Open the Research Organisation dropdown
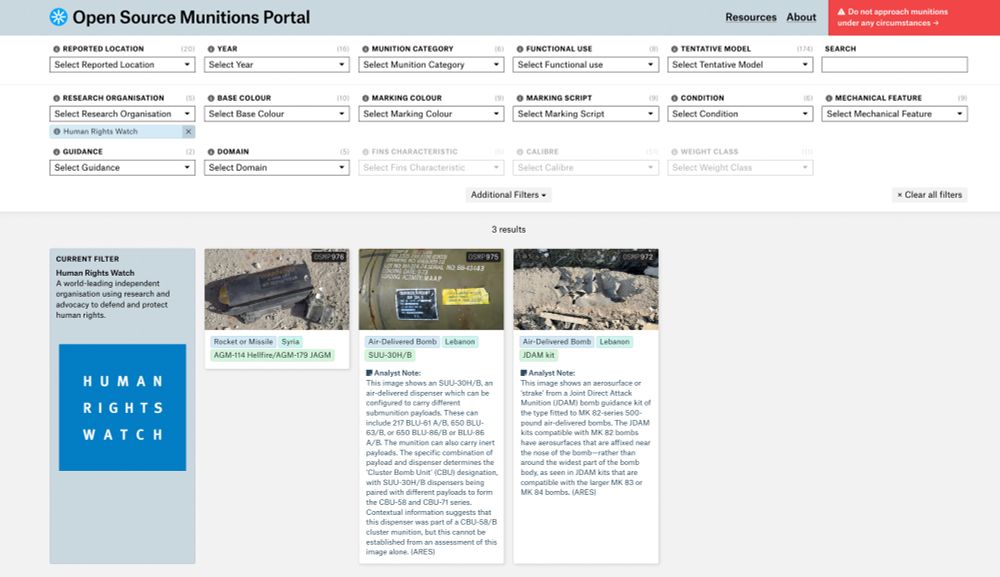The height and width of the screenshot is (577, 1000). tap(122, 113)
